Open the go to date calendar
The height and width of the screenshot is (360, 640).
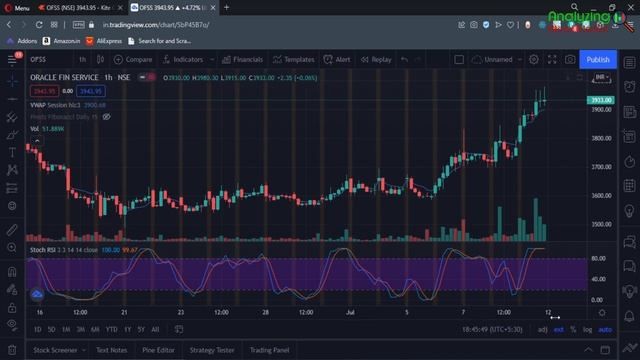(x=179, y=329)
